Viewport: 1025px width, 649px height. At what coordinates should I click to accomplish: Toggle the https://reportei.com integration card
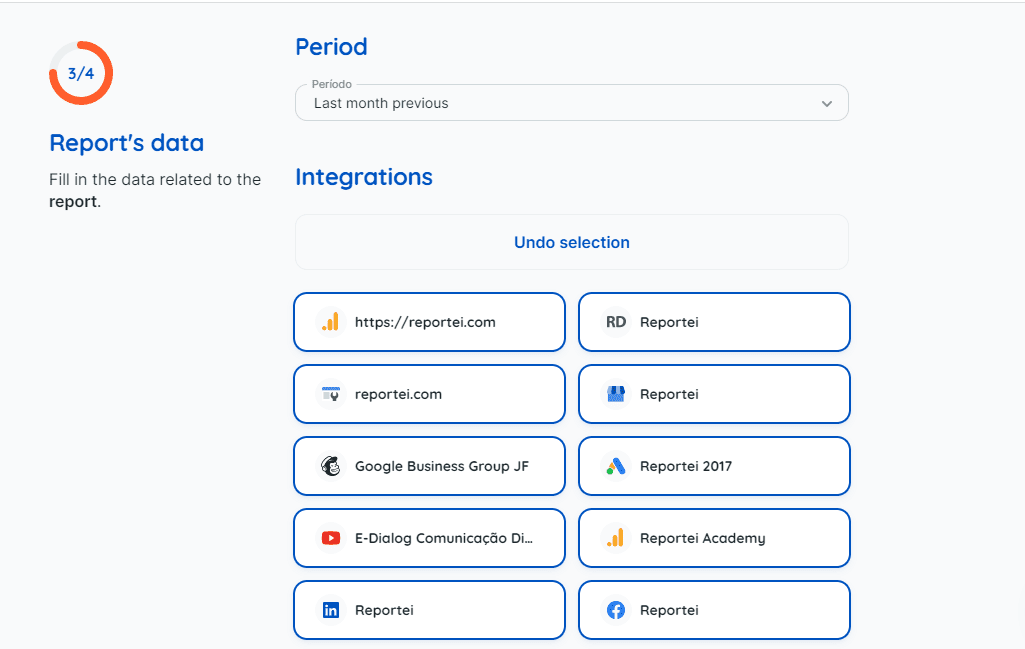tap(429, 322)
